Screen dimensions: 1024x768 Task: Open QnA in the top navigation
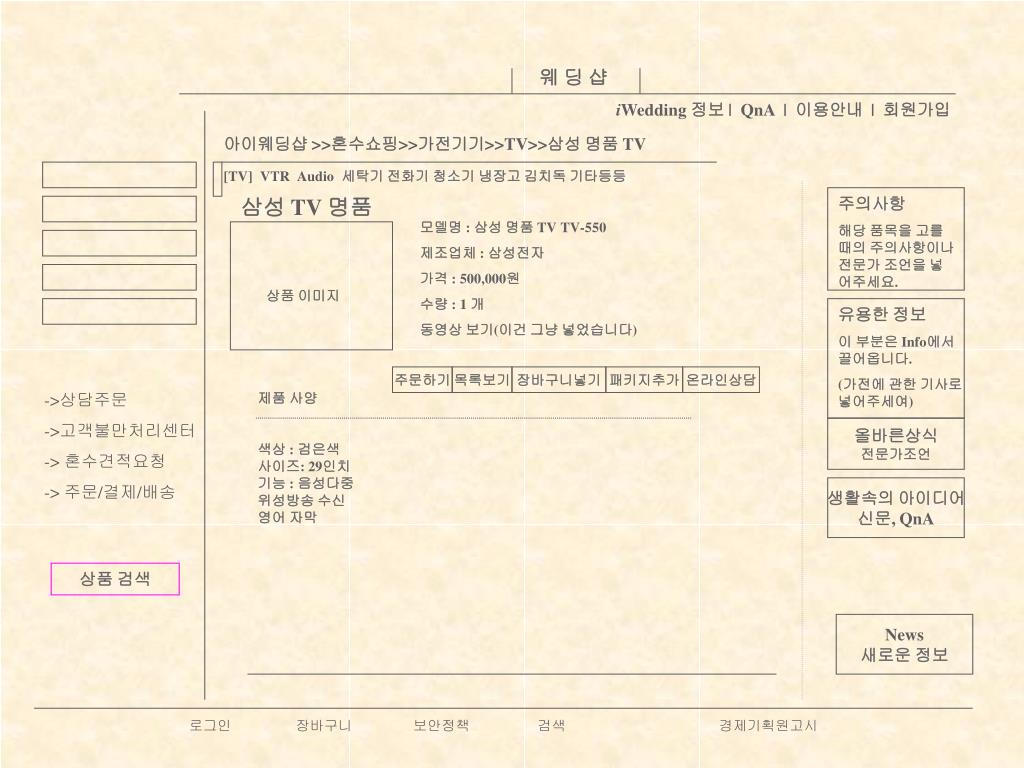[x=757, y=110]
